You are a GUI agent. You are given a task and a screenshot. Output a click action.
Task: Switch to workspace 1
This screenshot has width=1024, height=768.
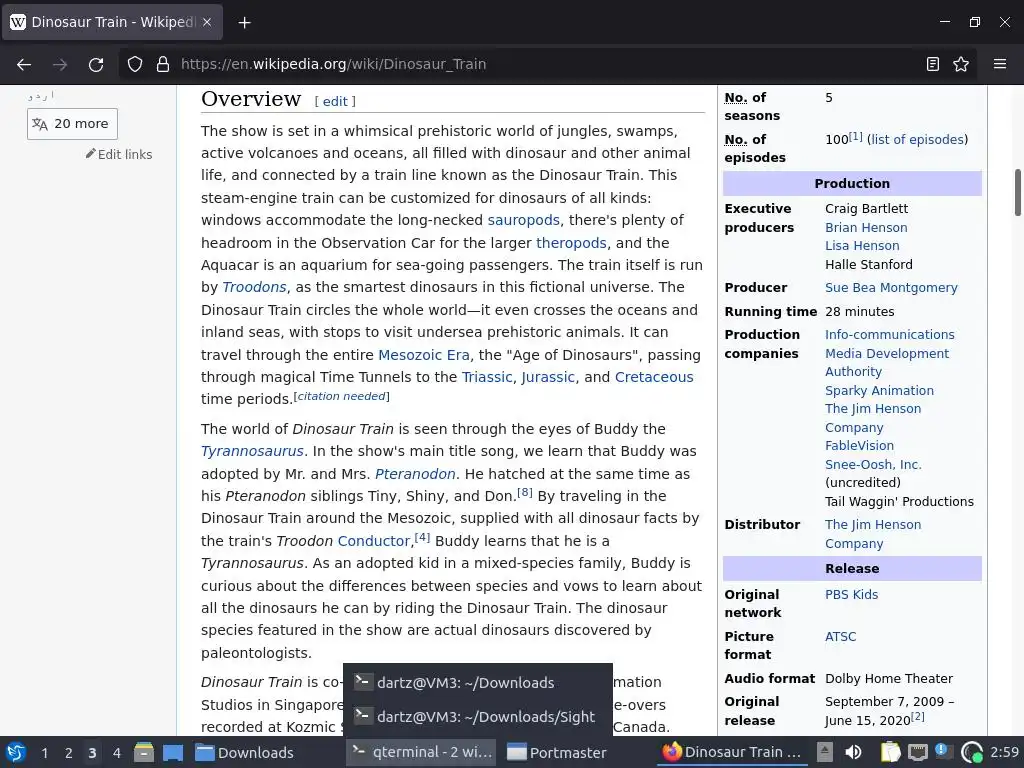click(44, 753)
